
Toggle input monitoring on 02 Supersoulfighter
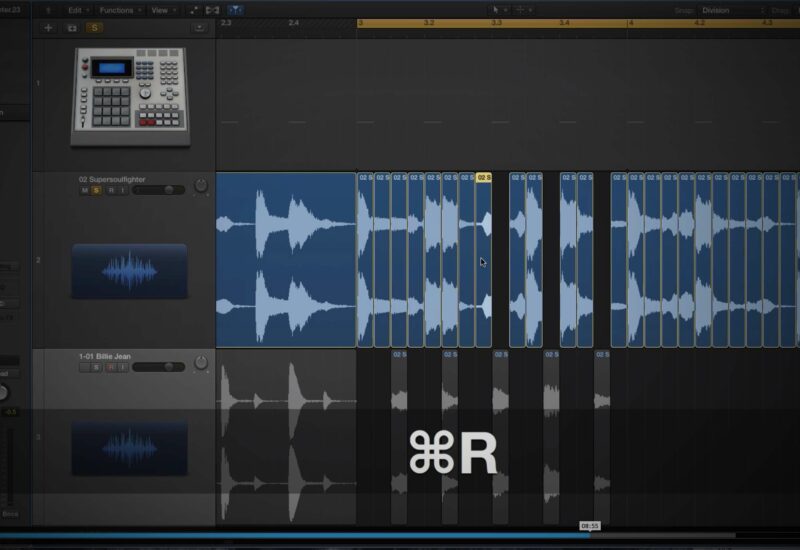(122, 190)
